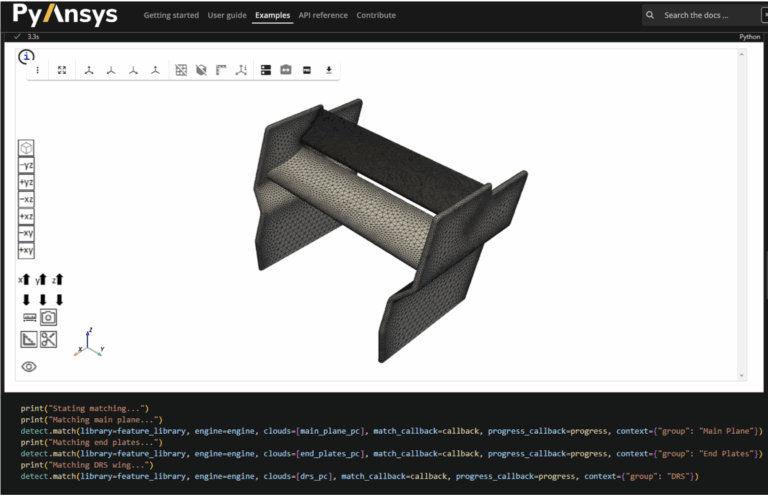Toggle the eye visibility icon
This screenshot has height=495, width=768.
(29, 366)
